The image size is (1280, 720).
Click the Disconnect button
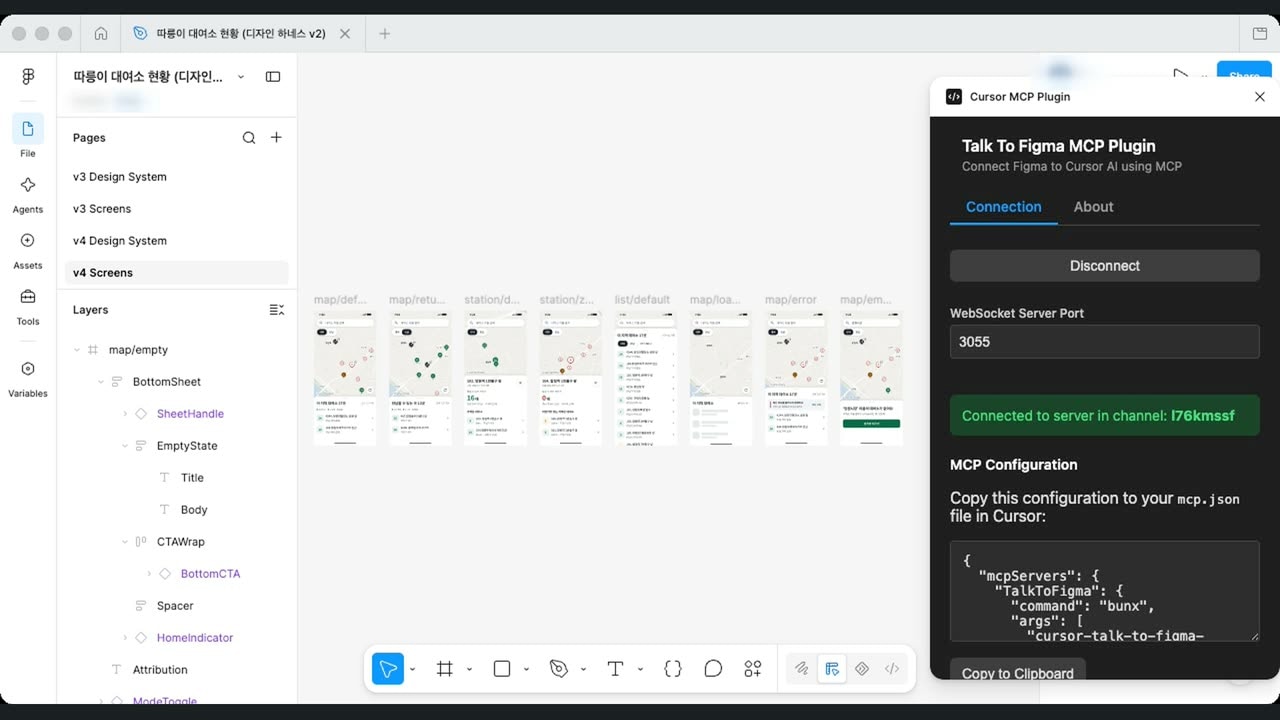click(1105, 266)
